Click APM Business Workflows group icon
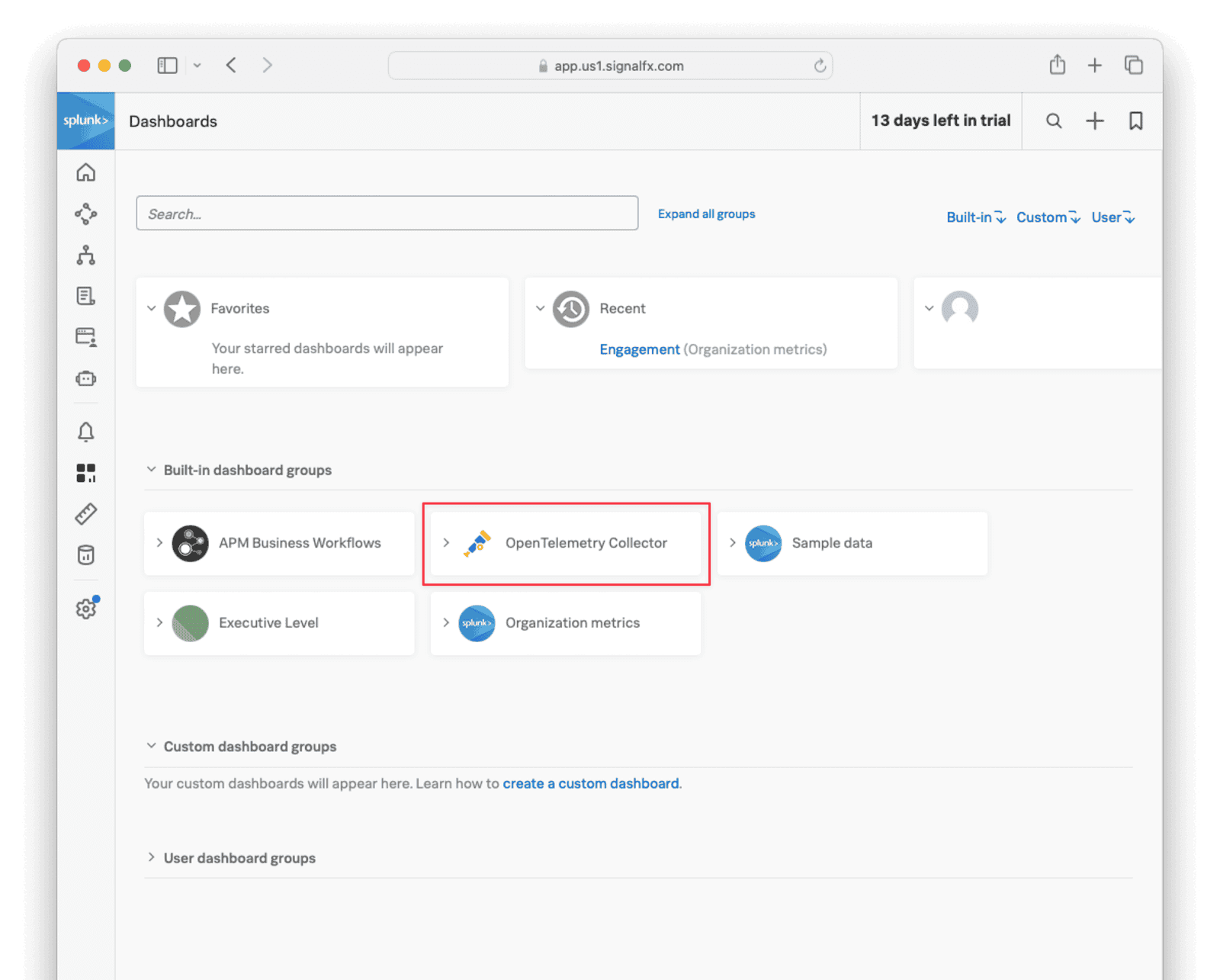 (x=191, y=543)
